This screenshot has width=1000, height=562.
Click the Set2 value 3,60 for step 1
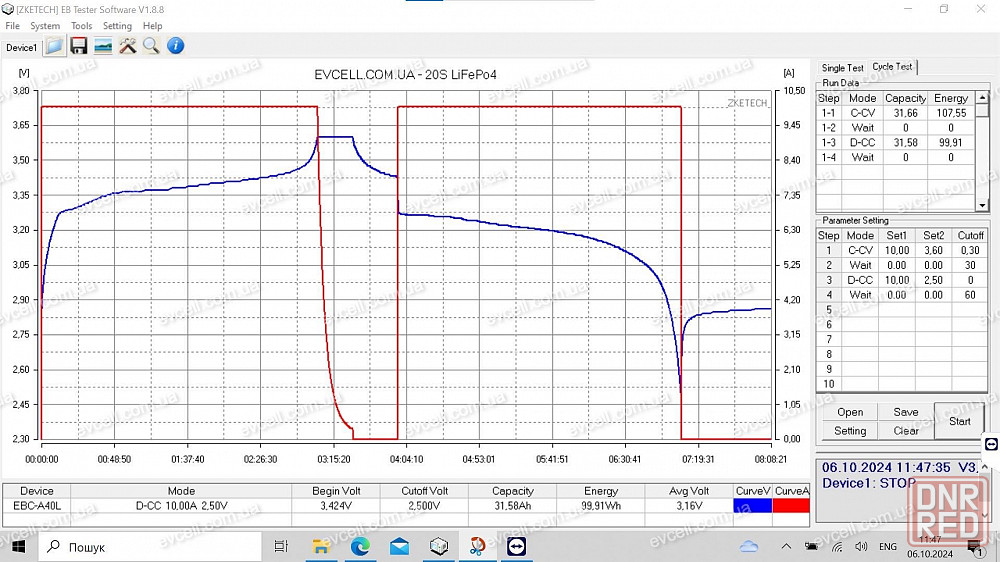933,250
